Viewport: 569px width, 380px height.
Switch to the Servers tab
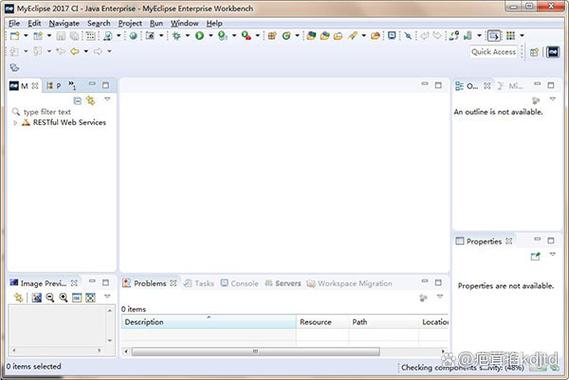[x=283, y=283]
